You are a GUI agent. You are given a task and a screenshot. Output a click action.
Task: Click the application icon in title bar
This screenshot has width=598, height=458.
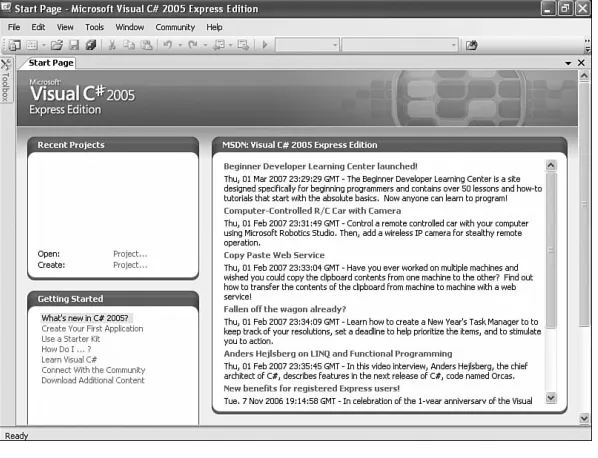click(x=6, y=7)
